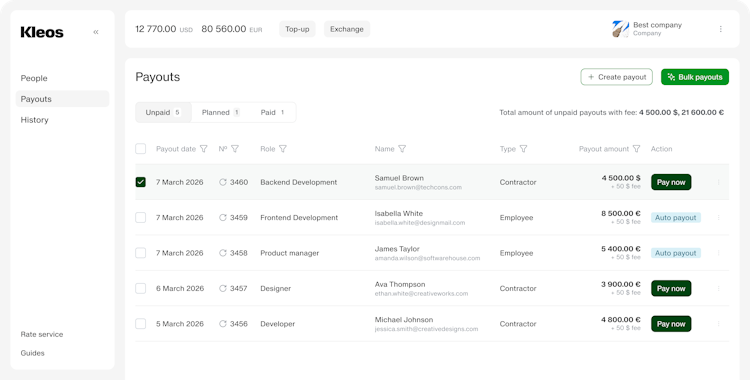The height and width of the screenshot is (380, 750).
Task: Open History in the sidebar
Action: [34, 120]
